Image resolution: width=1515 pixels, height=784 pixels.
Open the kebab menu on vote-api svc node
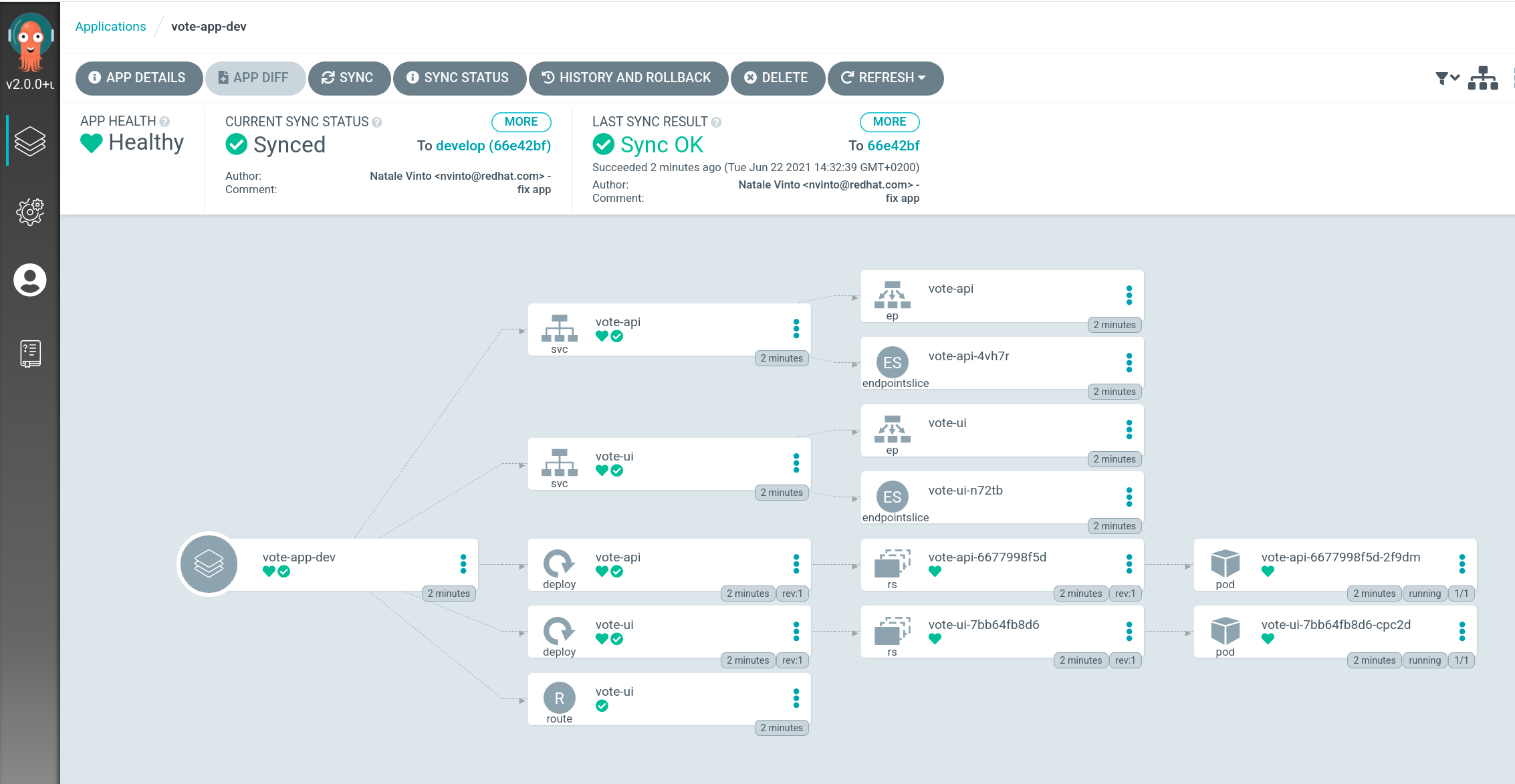coord(796,328)
